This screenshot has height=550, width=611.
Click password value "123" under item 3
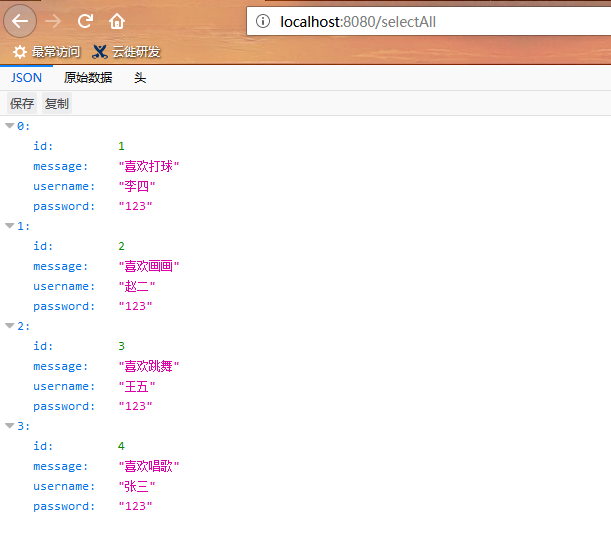[x=135, y=506]
